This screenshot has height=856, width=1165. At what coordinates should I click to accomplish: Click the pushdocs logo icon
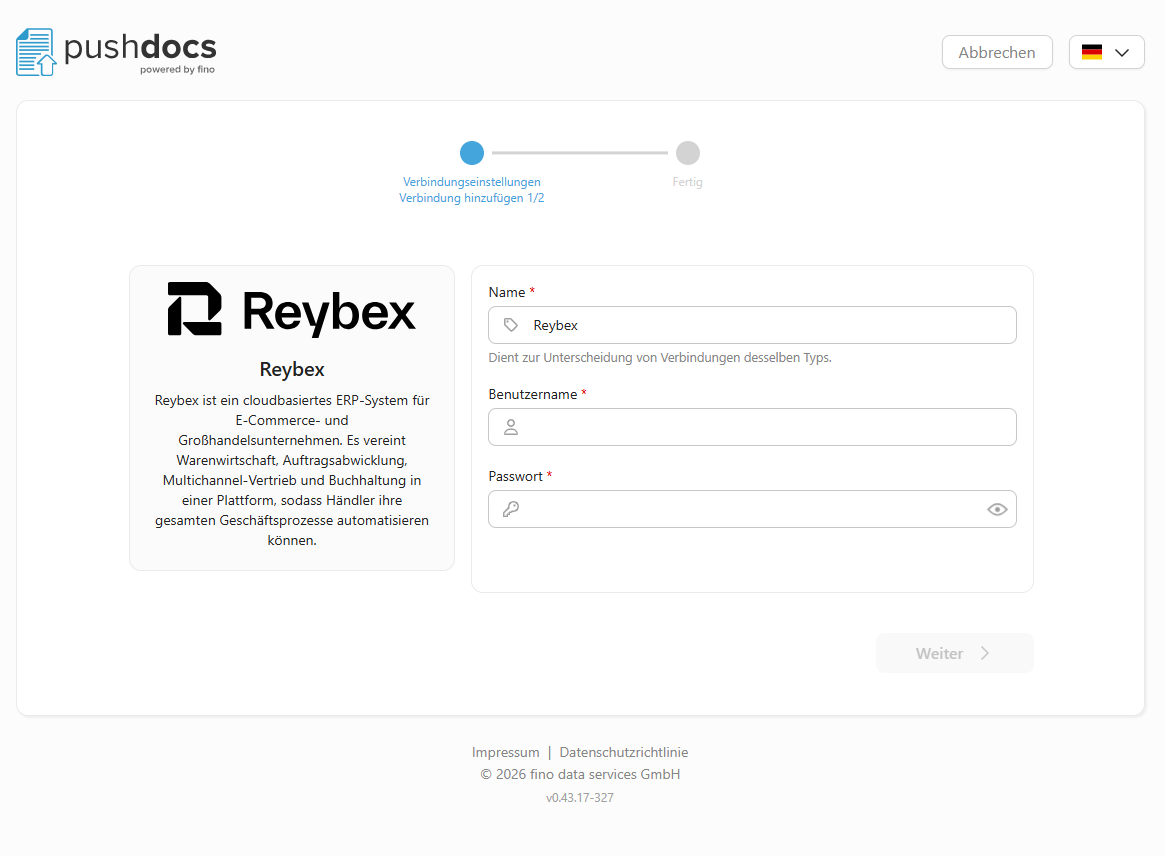click(36, 52)
